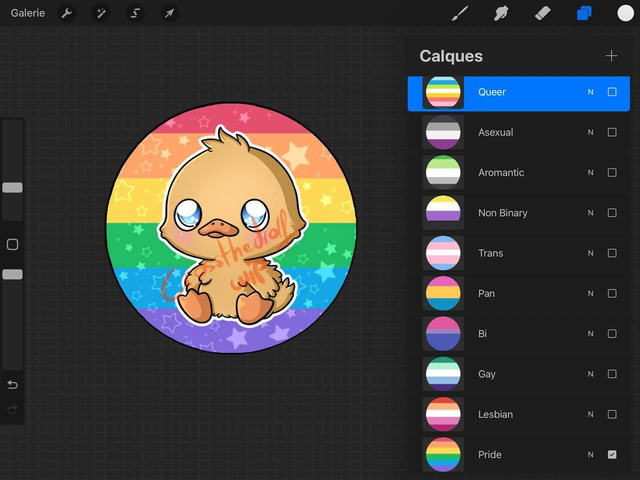Select the Pan layer name

[x=487, y=293]
